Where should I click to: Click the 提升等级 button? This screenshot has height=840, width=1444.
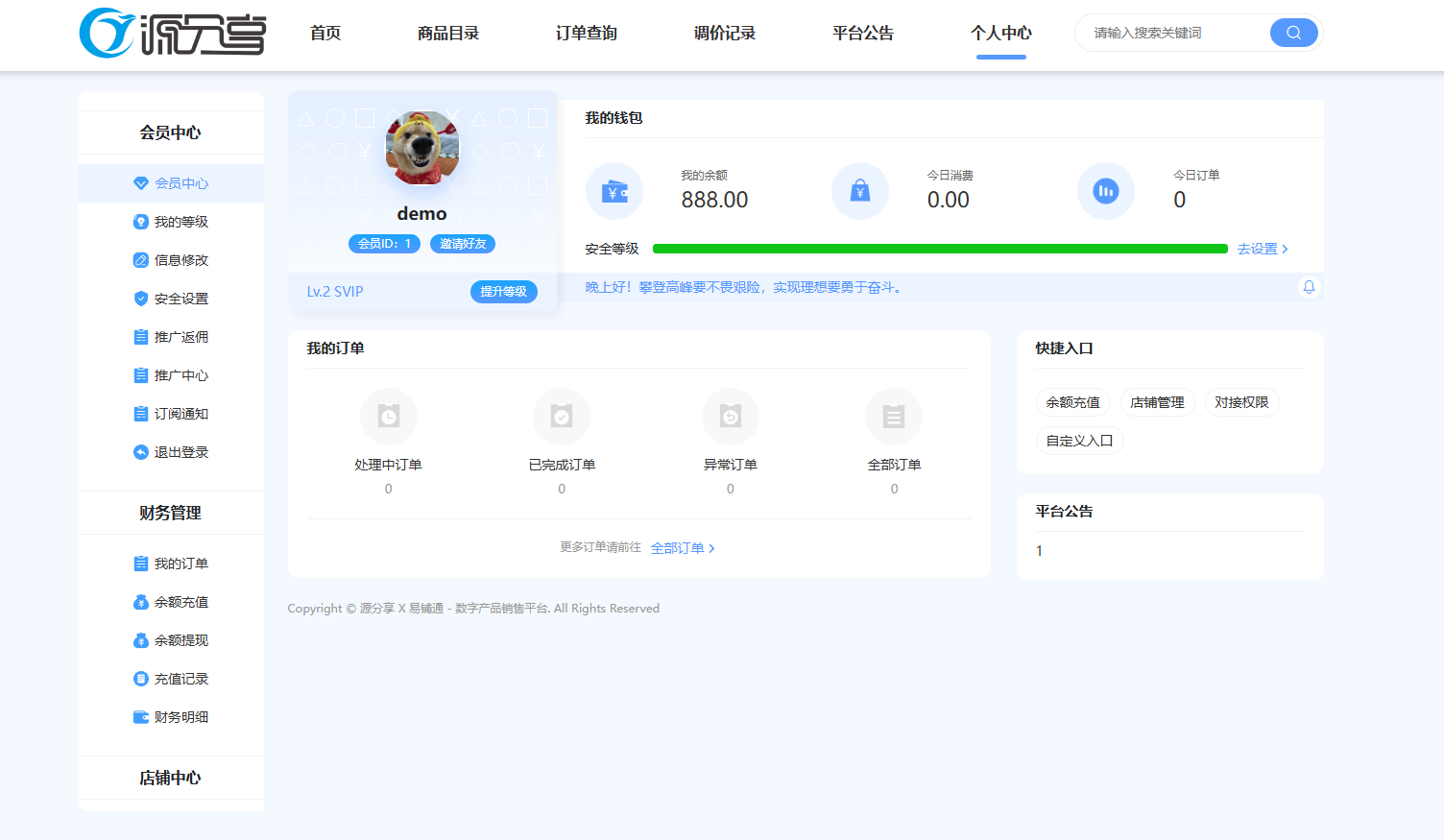(503, 292)
